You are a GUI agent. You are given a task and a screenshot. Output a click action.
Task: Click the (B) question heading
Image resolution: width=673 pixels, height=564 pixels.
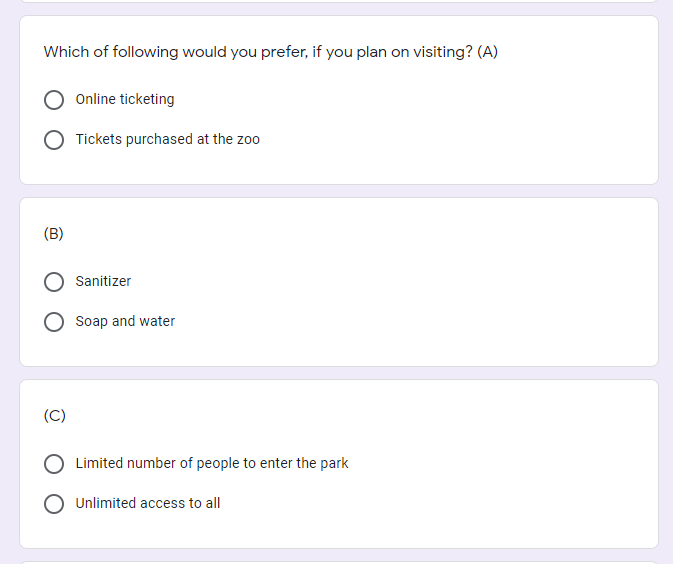(54, 234)
